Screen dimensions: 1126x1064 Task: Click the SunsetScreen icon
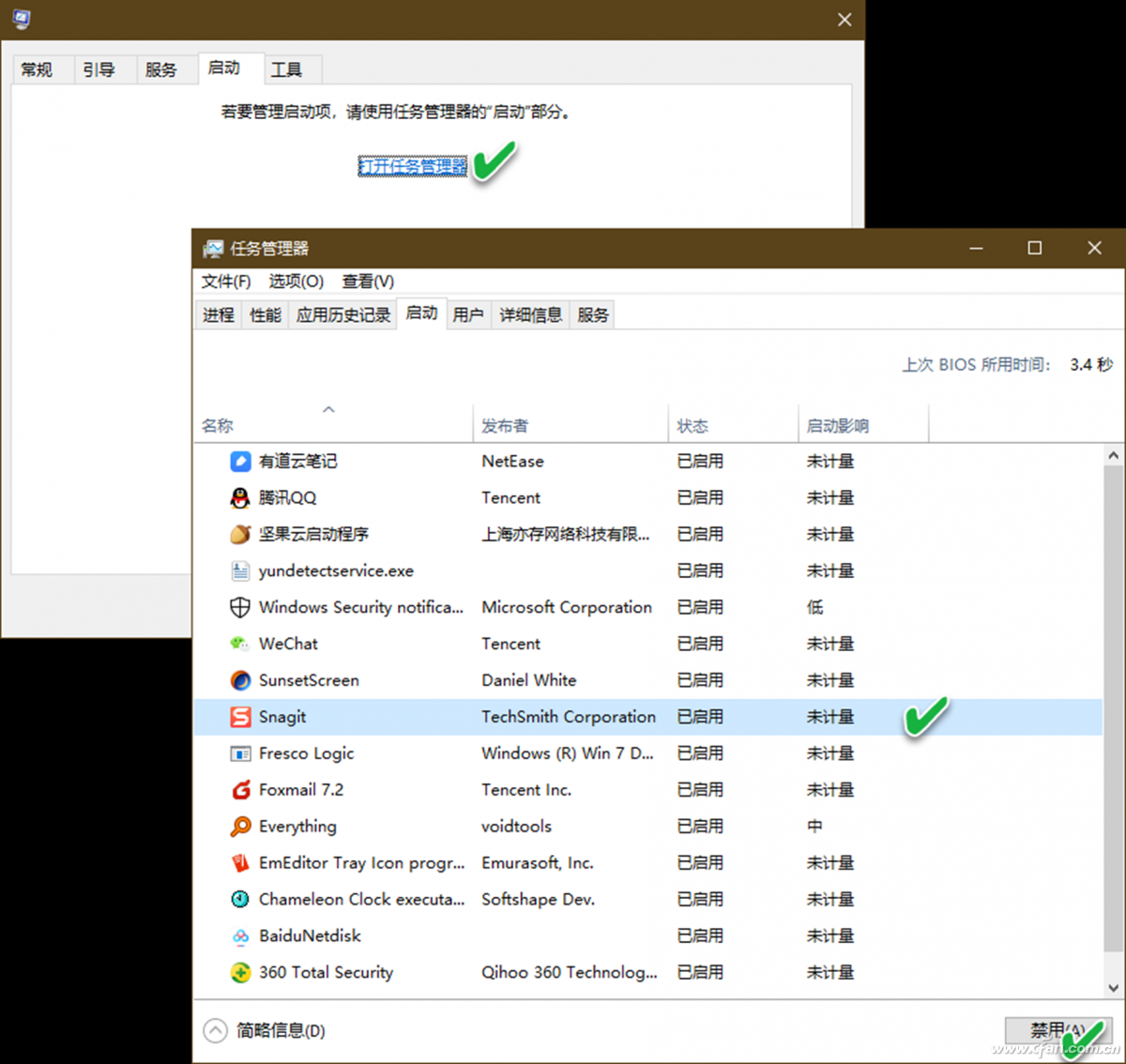click(x=240, y=680)
